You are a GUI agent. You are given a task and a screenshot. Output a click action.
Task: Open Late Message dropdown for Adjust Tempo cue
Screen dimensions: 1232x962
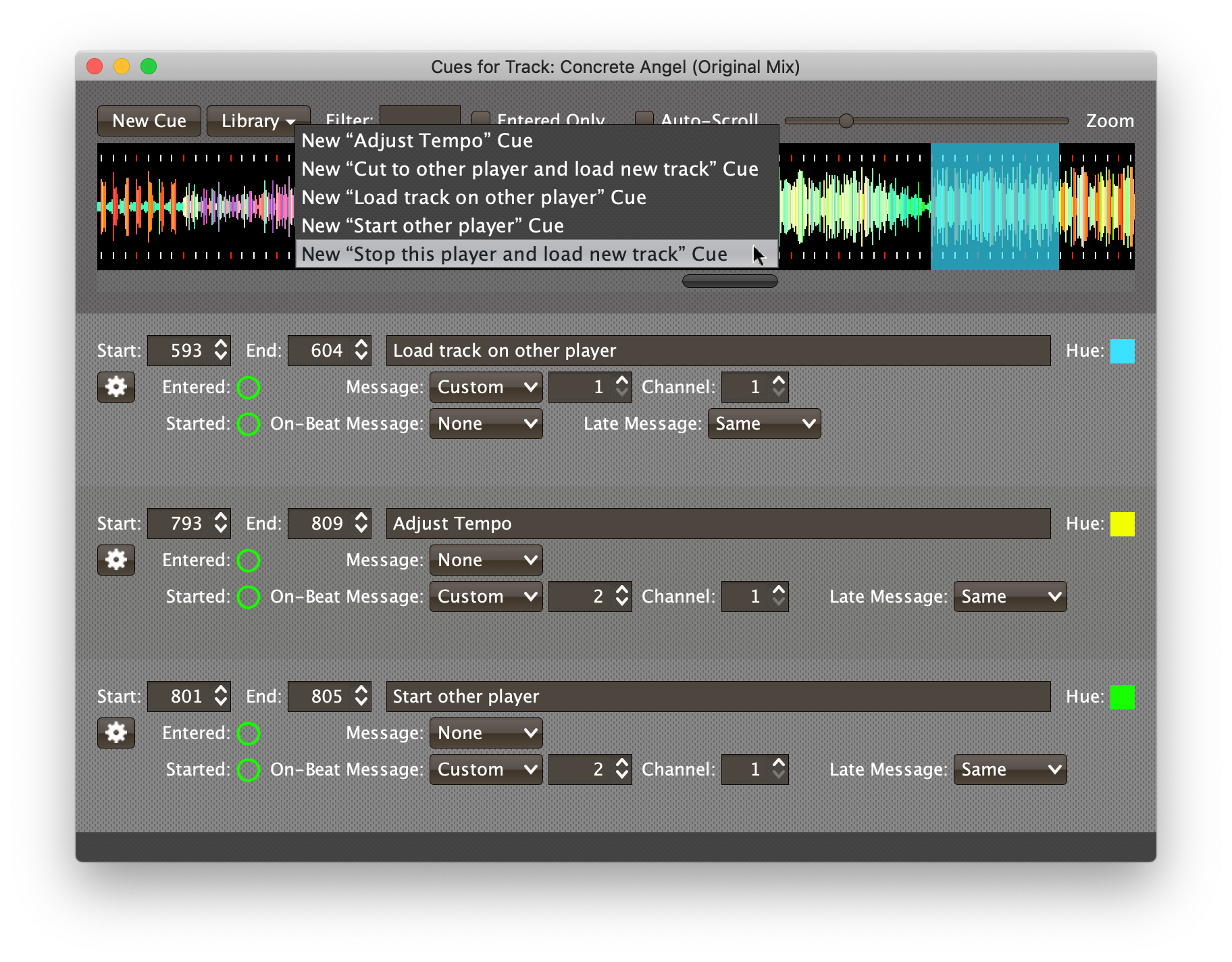click(1010, 597)
